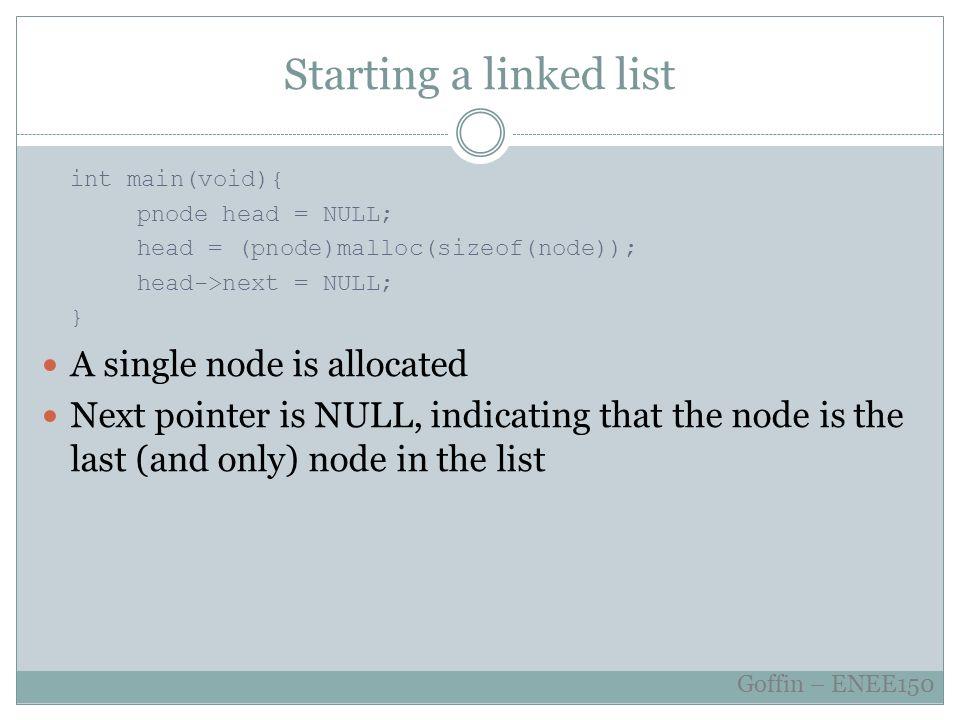Click the malloc(sizeof(node)) code line
The height and width of the screenshot is (720, 960).
click(386, 249)
